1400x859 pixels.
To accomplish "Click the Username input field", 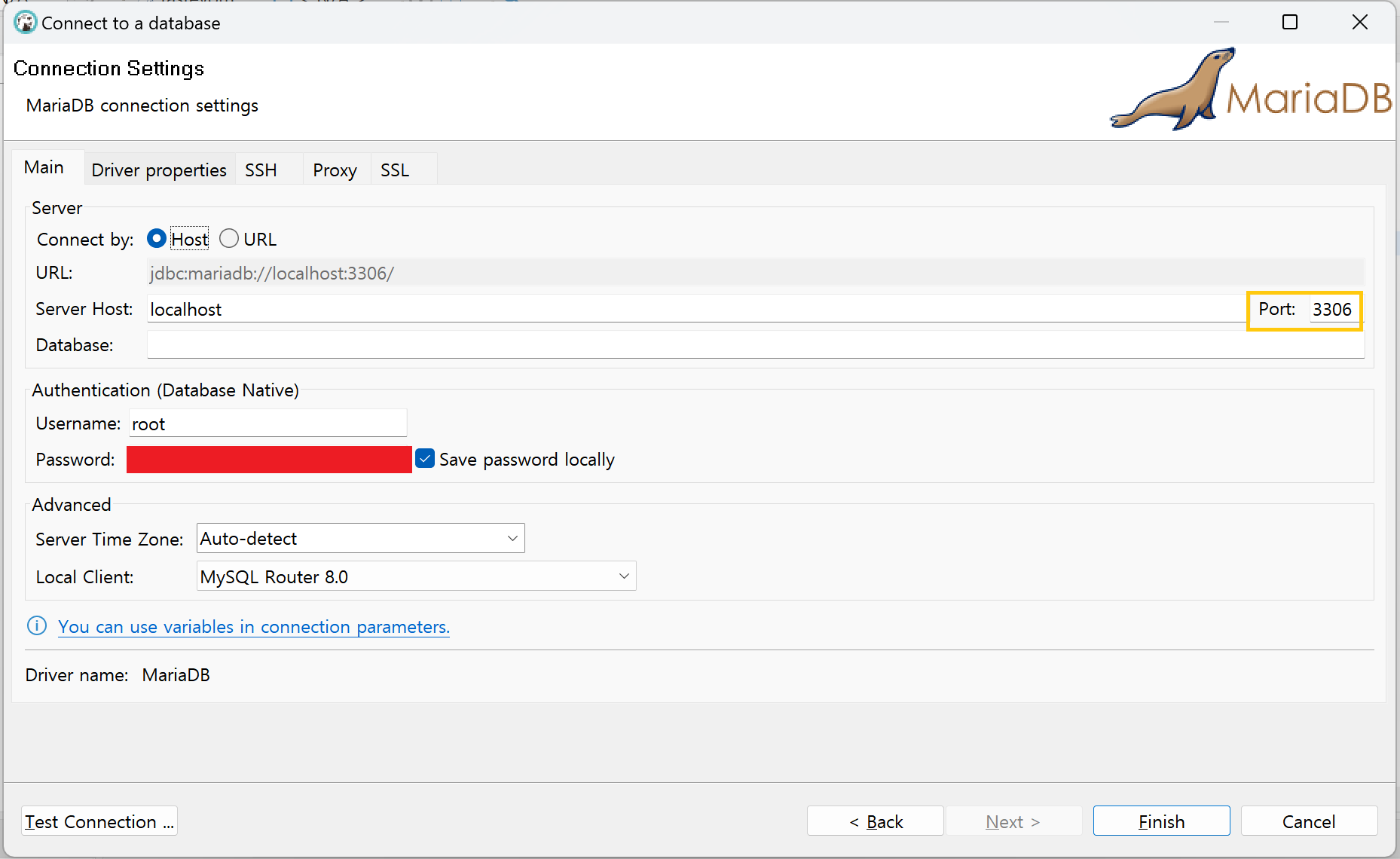I will [x=267, y=423].
